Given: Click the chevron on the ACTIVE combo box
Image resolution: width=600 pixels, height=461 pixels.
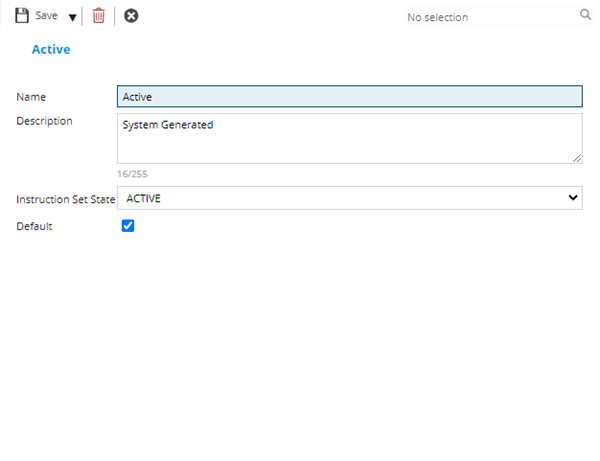Looking at the screenshot, I should 573,198.
